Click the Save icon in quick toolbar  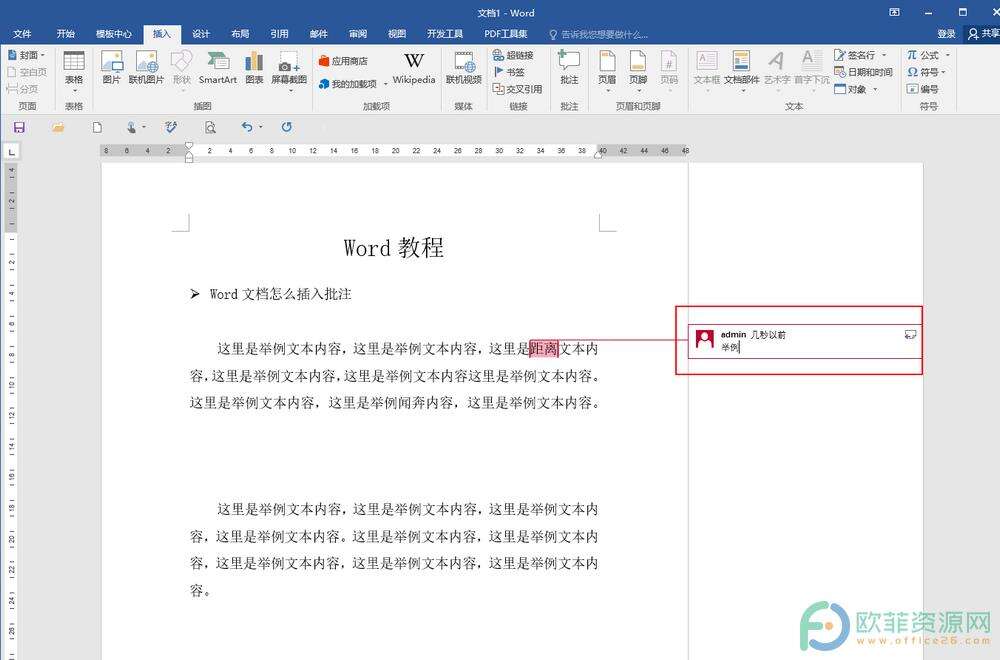tap(19, 128)
